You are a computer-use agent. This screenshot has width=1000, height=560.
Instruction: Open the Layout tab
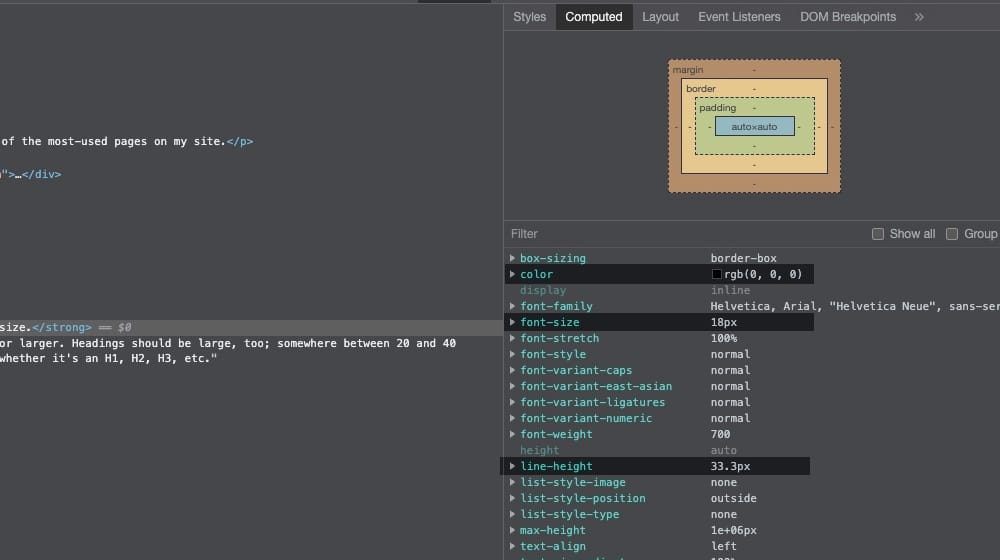[x=660, y=17]
